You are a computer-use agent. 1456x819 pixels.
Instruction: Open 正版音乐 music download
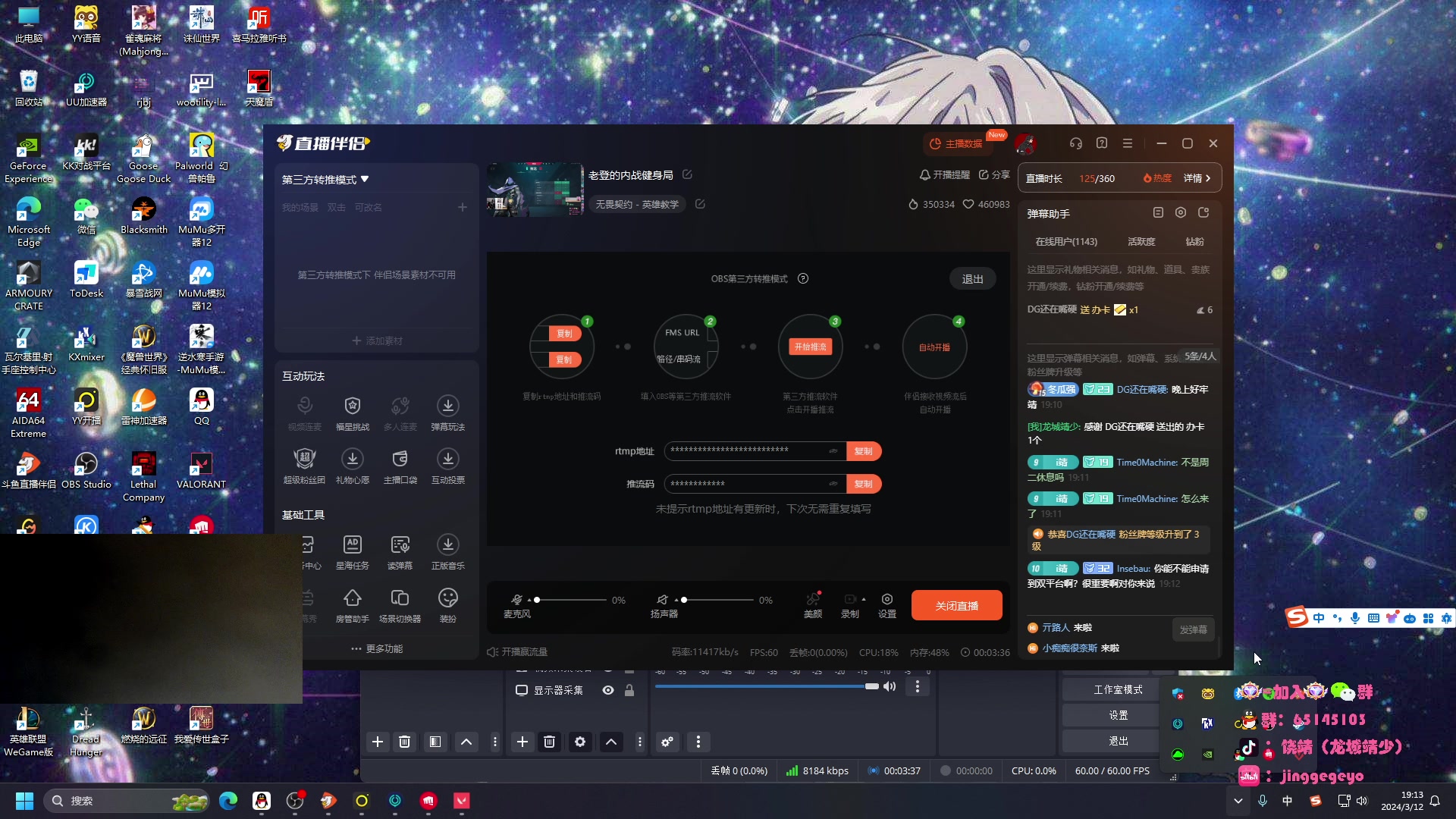pos(448,552)
